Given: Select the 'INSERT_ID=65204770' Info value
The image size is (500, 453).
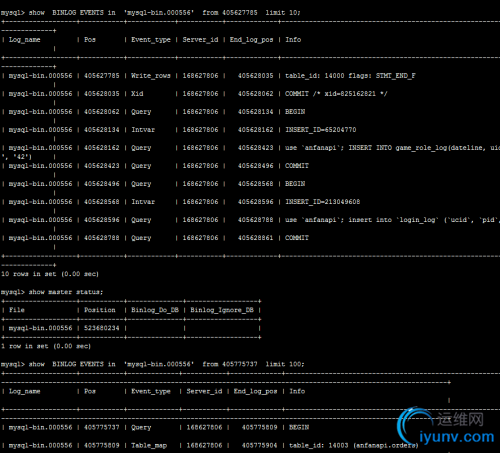Looking at the screenshot, I should 321,130.
